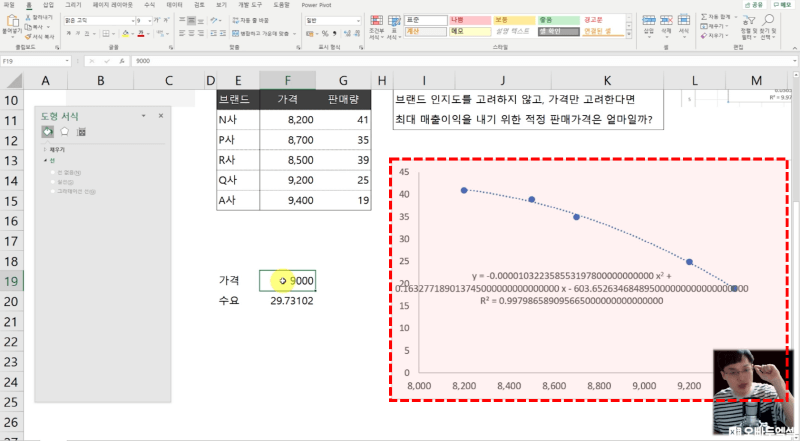Screen dimensions: 800x441
Task: Expand the formula bar
Action: 794,61
